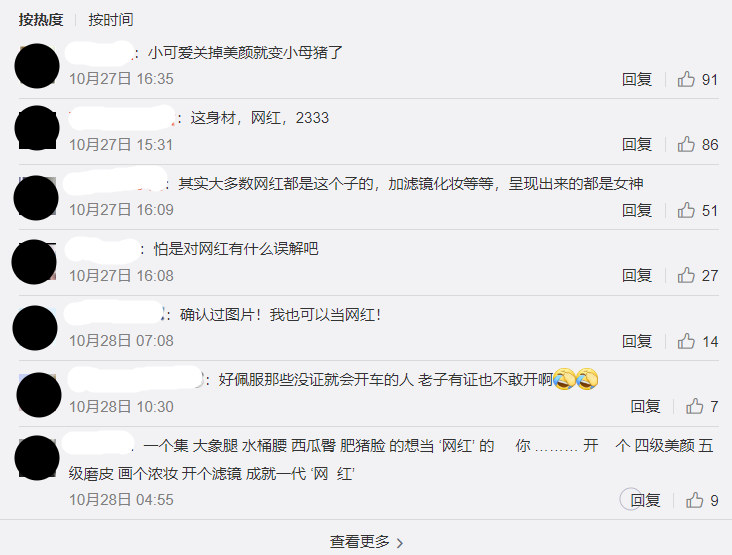Image resolution: width=732 pixels, height=555 pixels.
Task: Like the comment posted 10月28日 10:30
Action: (x=694, y=407)
